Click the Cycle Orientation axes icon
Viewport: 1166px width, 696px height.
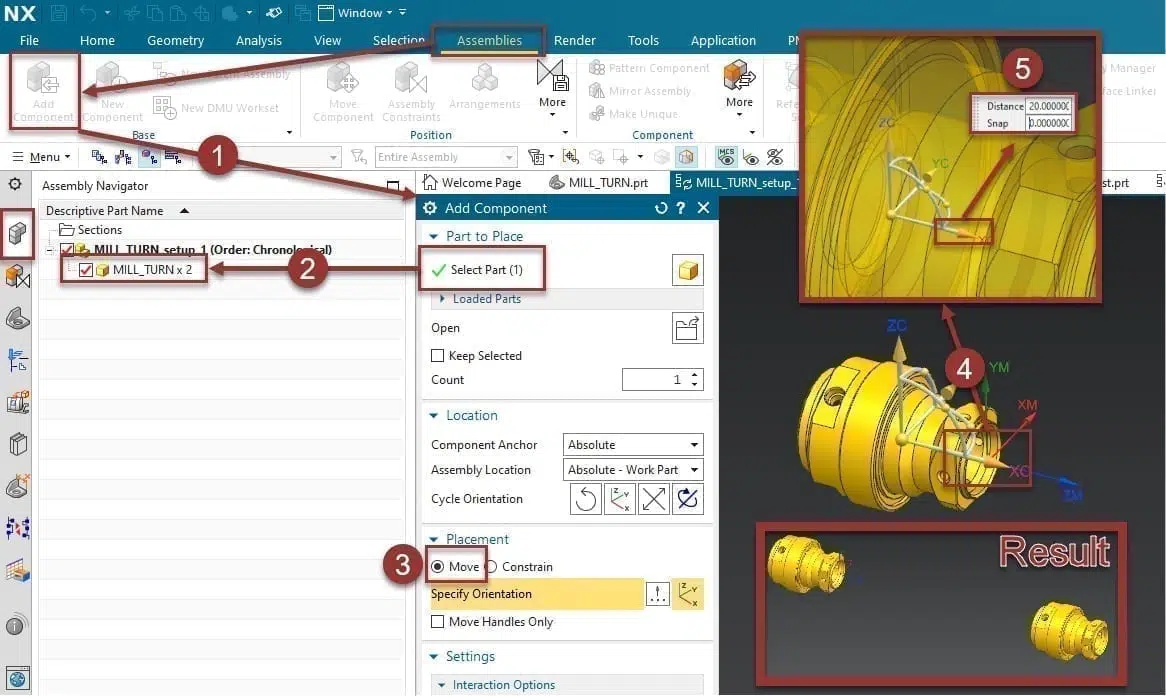[619, 499]
